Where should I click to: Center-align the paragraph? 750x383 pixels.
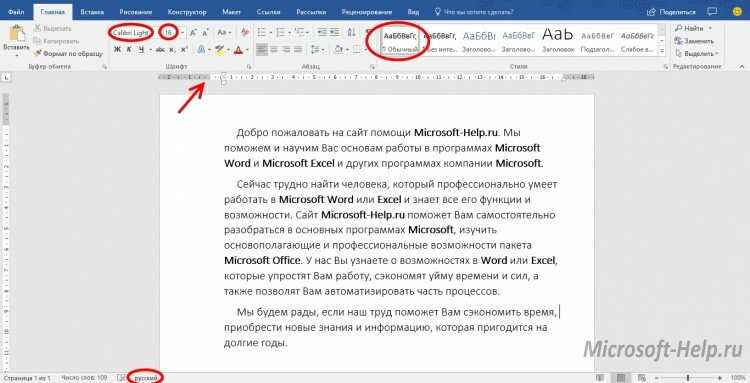(274, 49)
